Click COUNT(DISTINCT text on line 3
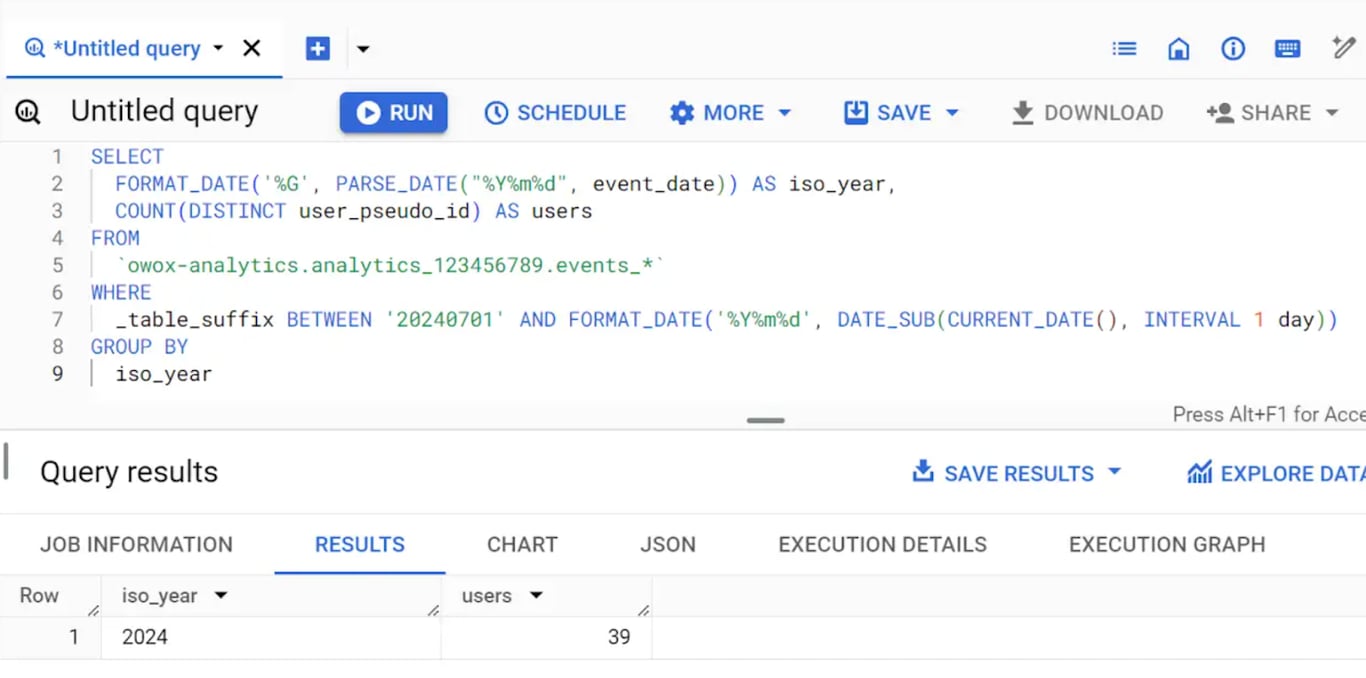 click(200, 211)
